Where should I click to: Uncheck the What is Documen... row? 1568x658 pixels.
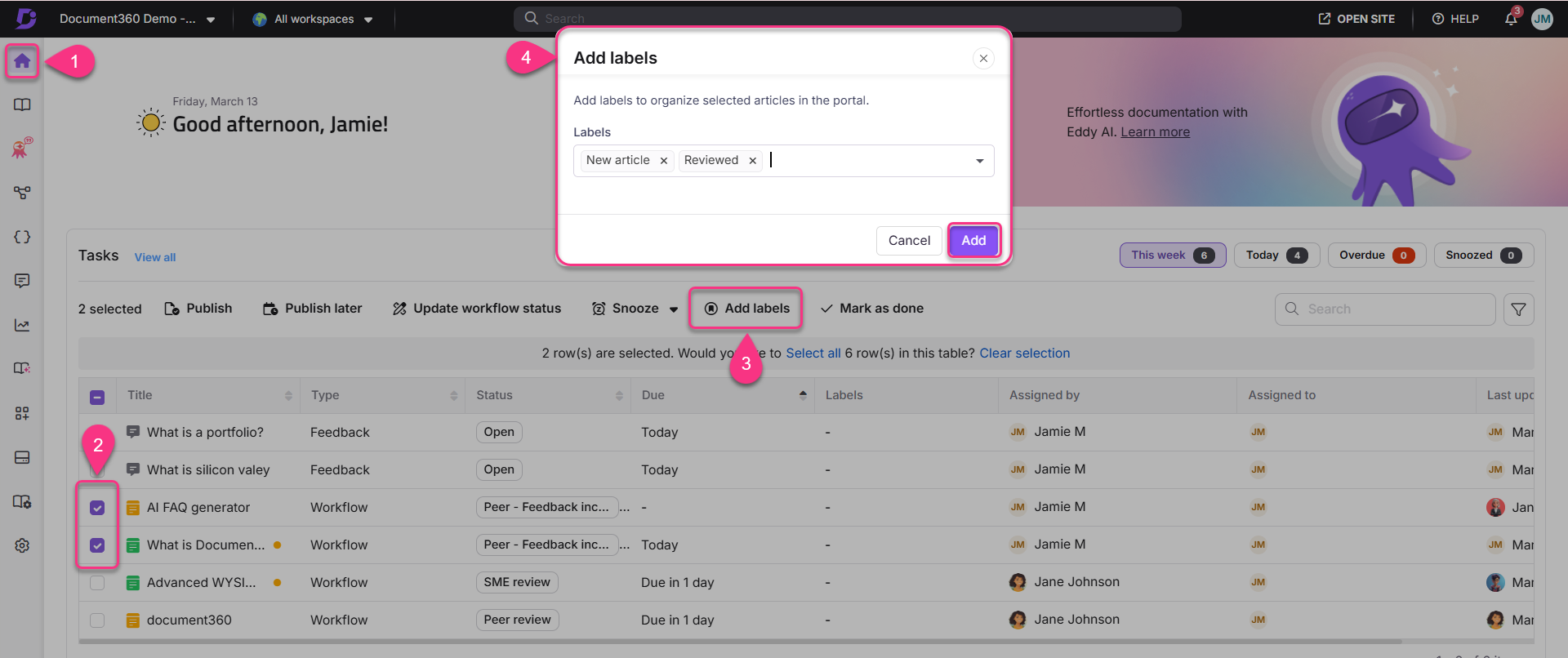tap(97, 545)
